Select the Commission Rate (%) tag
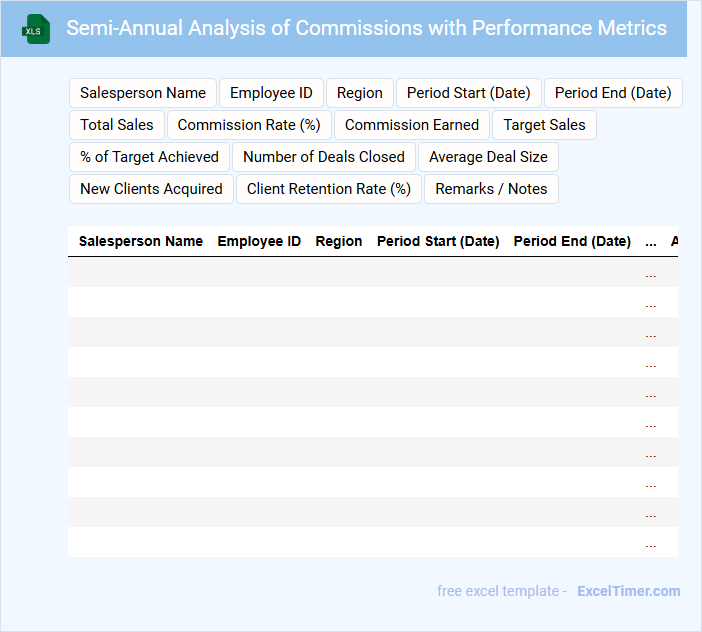702x632 pixels. (x=249, y=125)
